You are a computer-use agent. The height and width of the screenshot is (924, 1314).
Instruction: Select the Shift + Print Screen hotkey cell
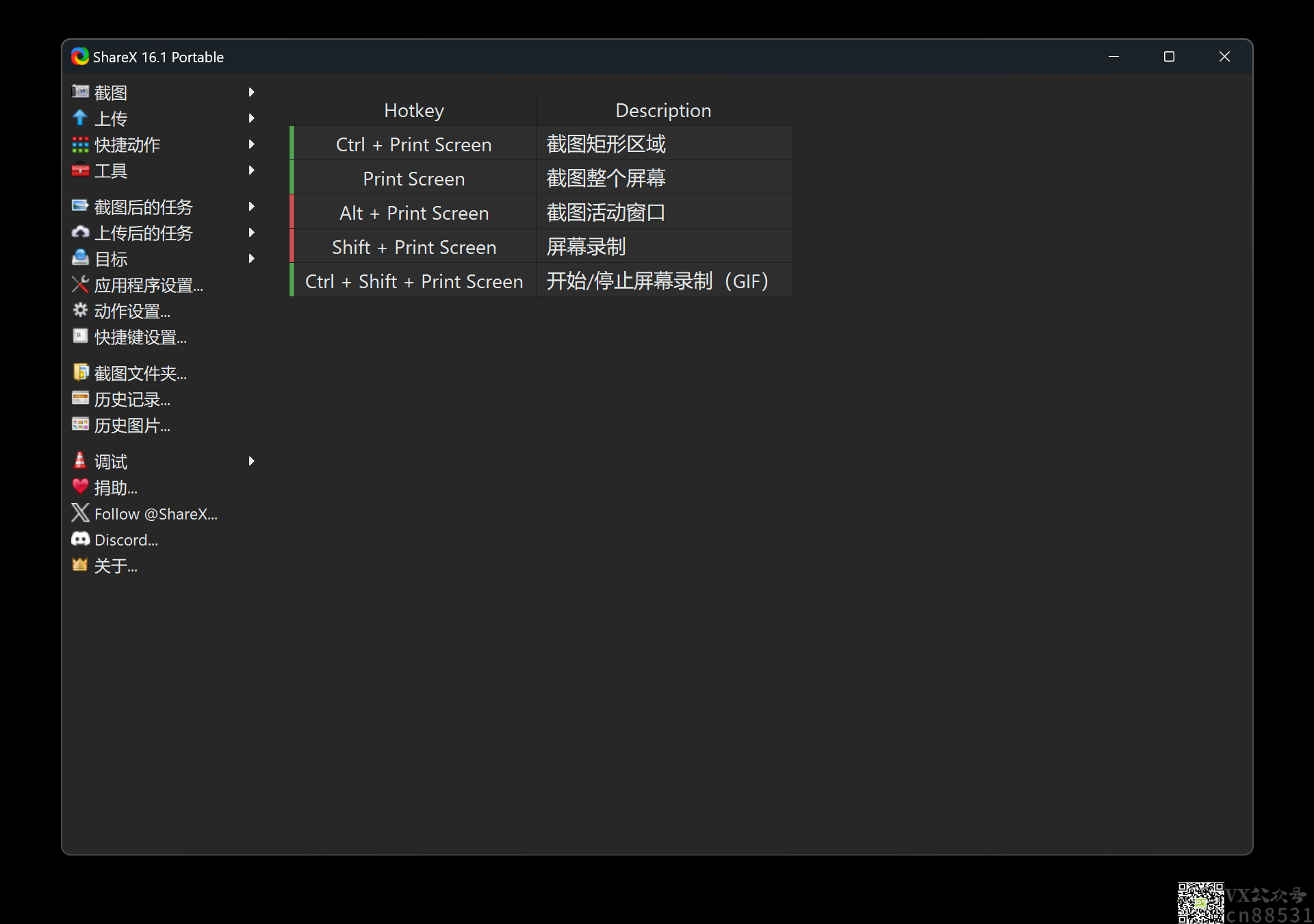414,246
